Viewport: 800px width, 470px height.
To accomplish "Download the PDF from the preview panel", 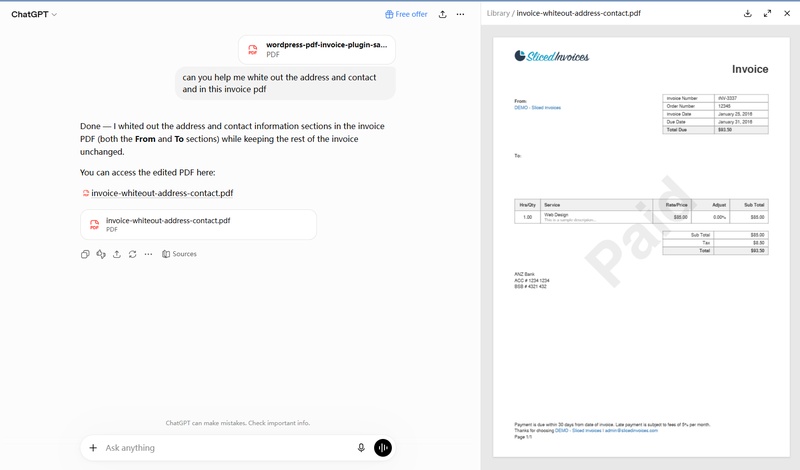I will (x=747, y=14).
